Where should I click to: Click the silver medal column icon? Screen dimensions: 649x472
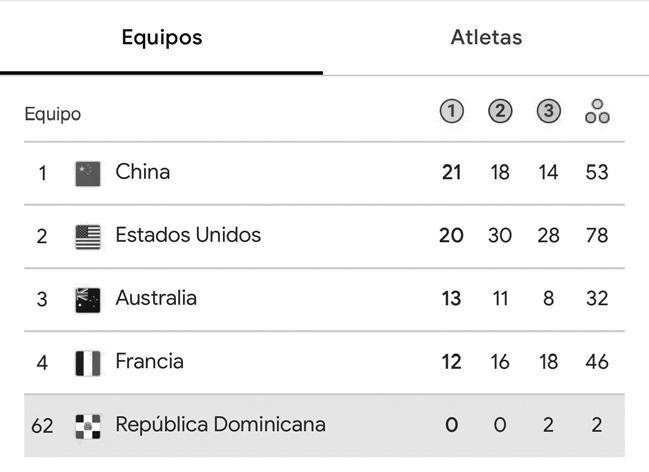pyautogui.click(x=500, y=111)
